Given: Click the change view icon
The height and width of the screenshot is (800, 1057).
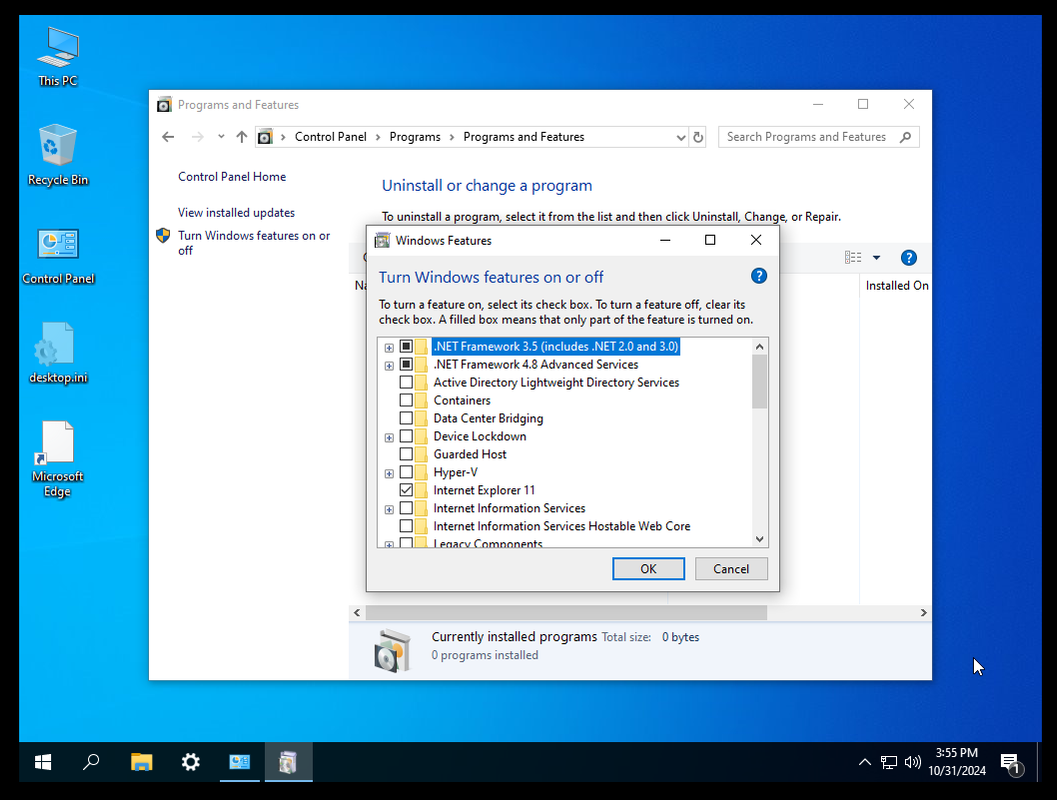Looking at the screenshot, I should [853, 257].
